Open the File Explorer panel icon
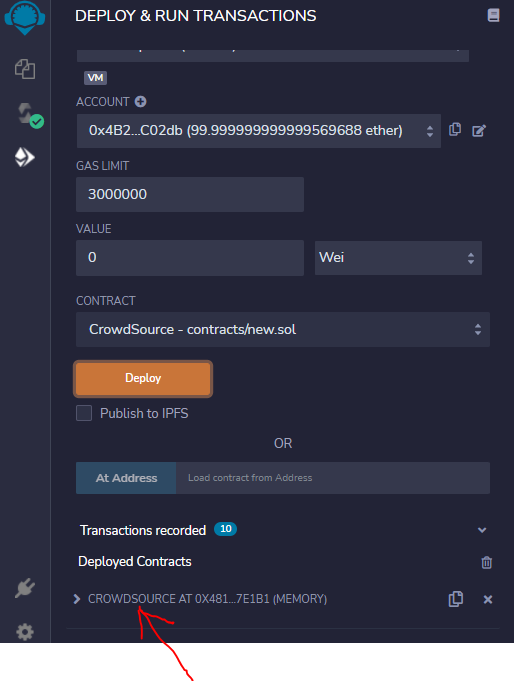This screenshot has width=514, height=681. coord(25,69)
